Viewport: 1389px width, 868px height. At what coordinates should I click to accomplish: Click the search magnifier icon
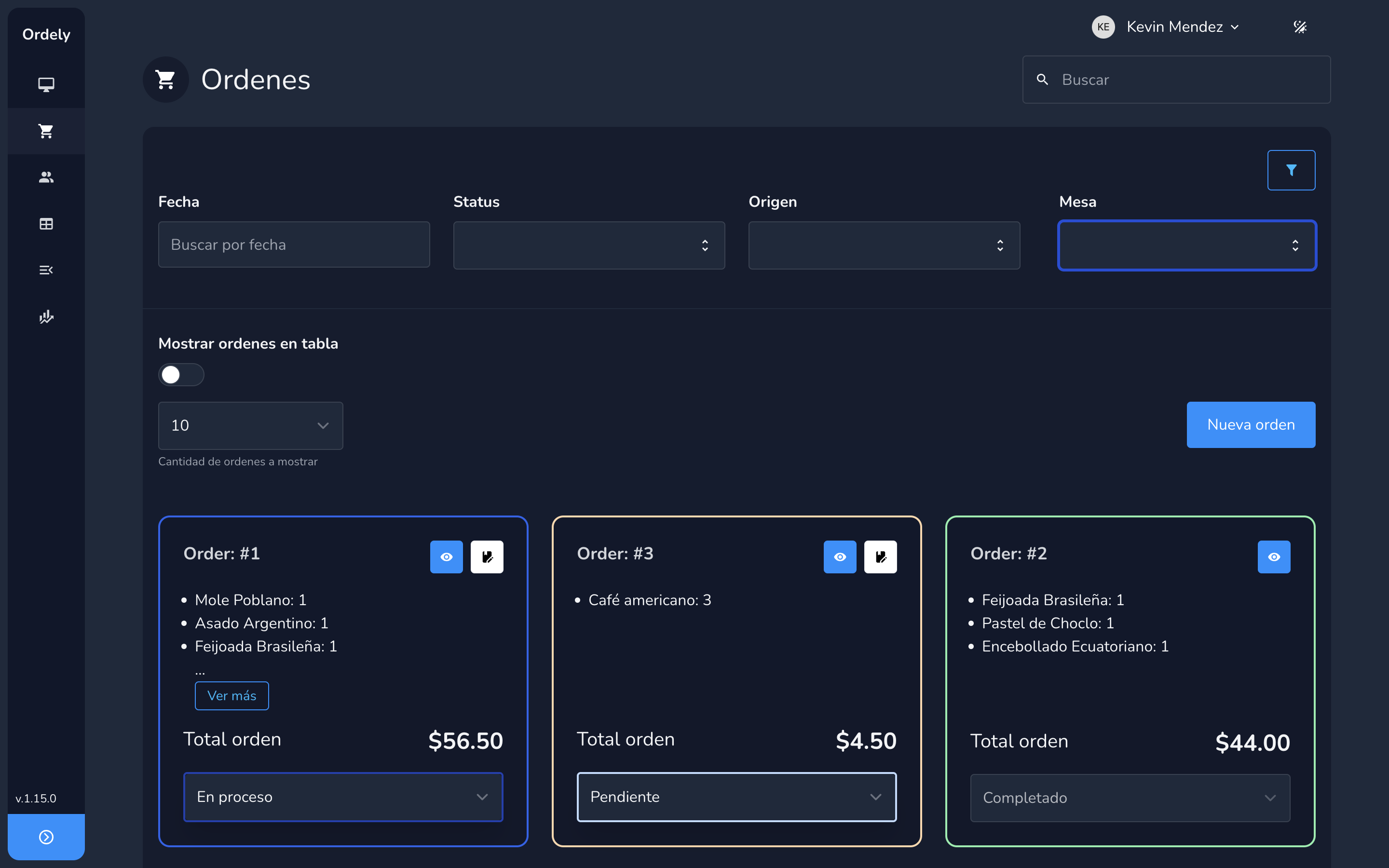1042,80
